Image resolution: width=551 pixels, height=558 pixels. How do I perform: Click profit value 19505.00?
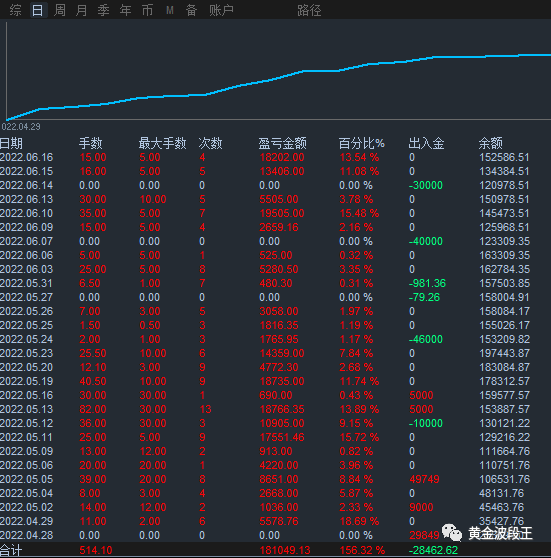click(x=282, y=213)
